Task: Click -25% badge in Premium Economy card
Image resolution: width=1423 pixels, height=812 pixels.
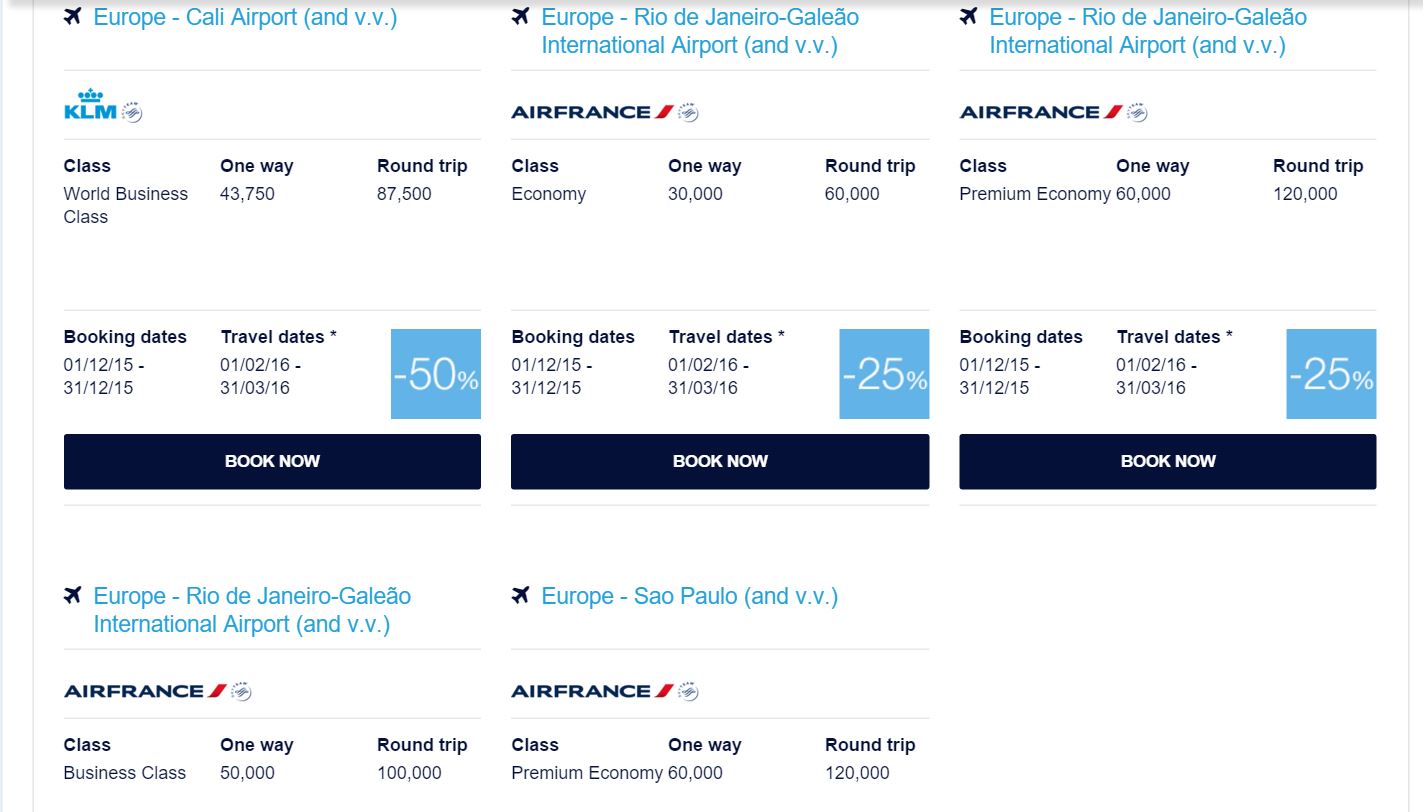Action: coord(1331,374)
